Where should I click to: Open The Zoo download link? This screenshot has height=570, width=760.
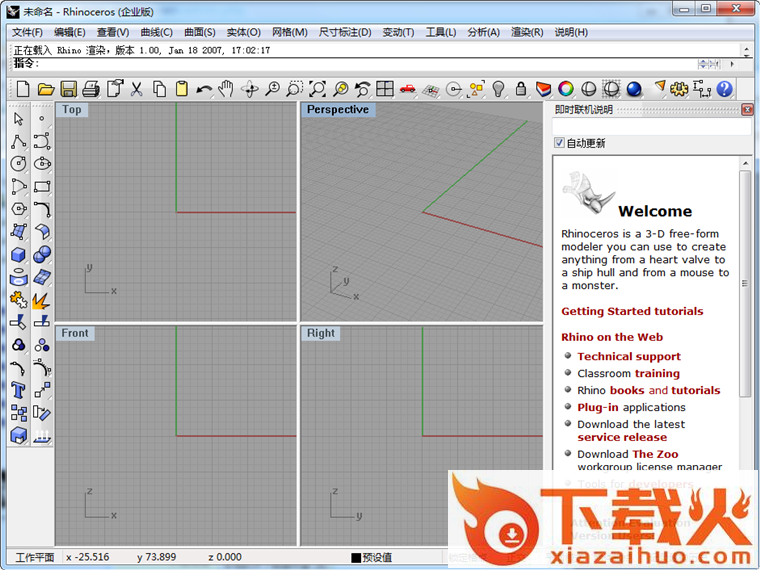(655, 454)
